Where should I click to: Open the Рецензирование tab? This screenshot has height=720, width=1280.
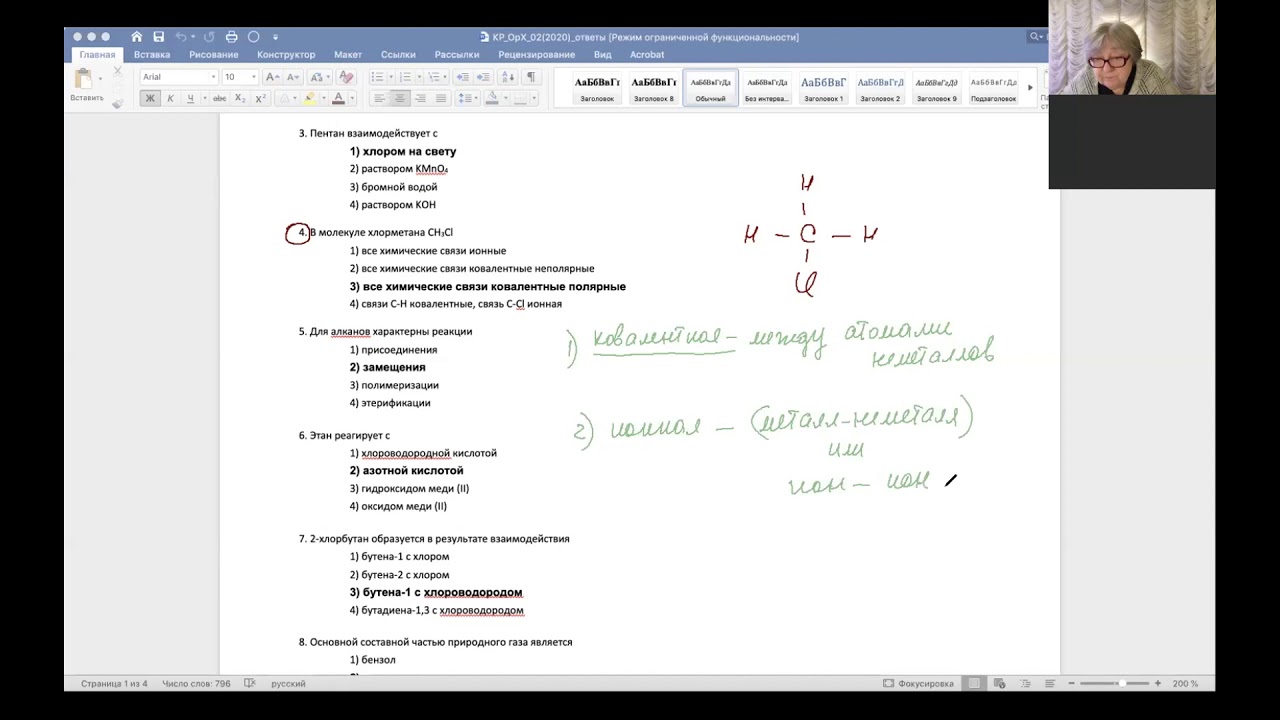[x=537, y=55]
